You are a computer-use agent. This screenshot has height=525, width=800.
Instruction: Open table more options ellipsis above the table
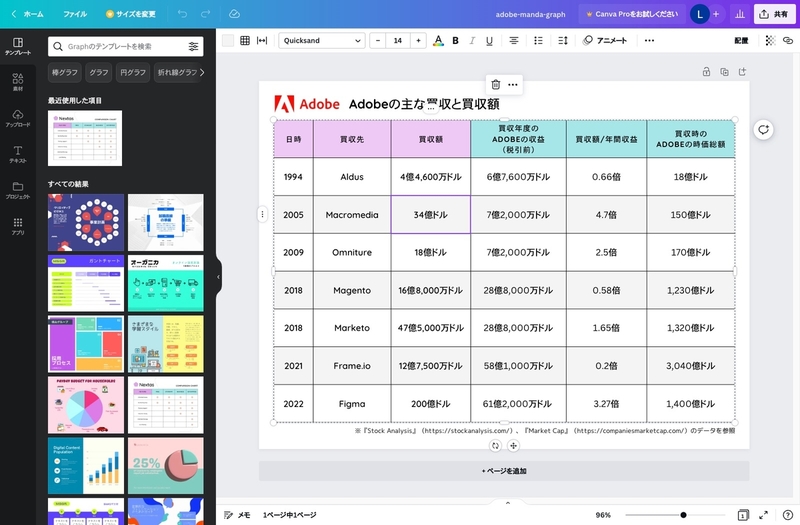click(x=513, y=85)
